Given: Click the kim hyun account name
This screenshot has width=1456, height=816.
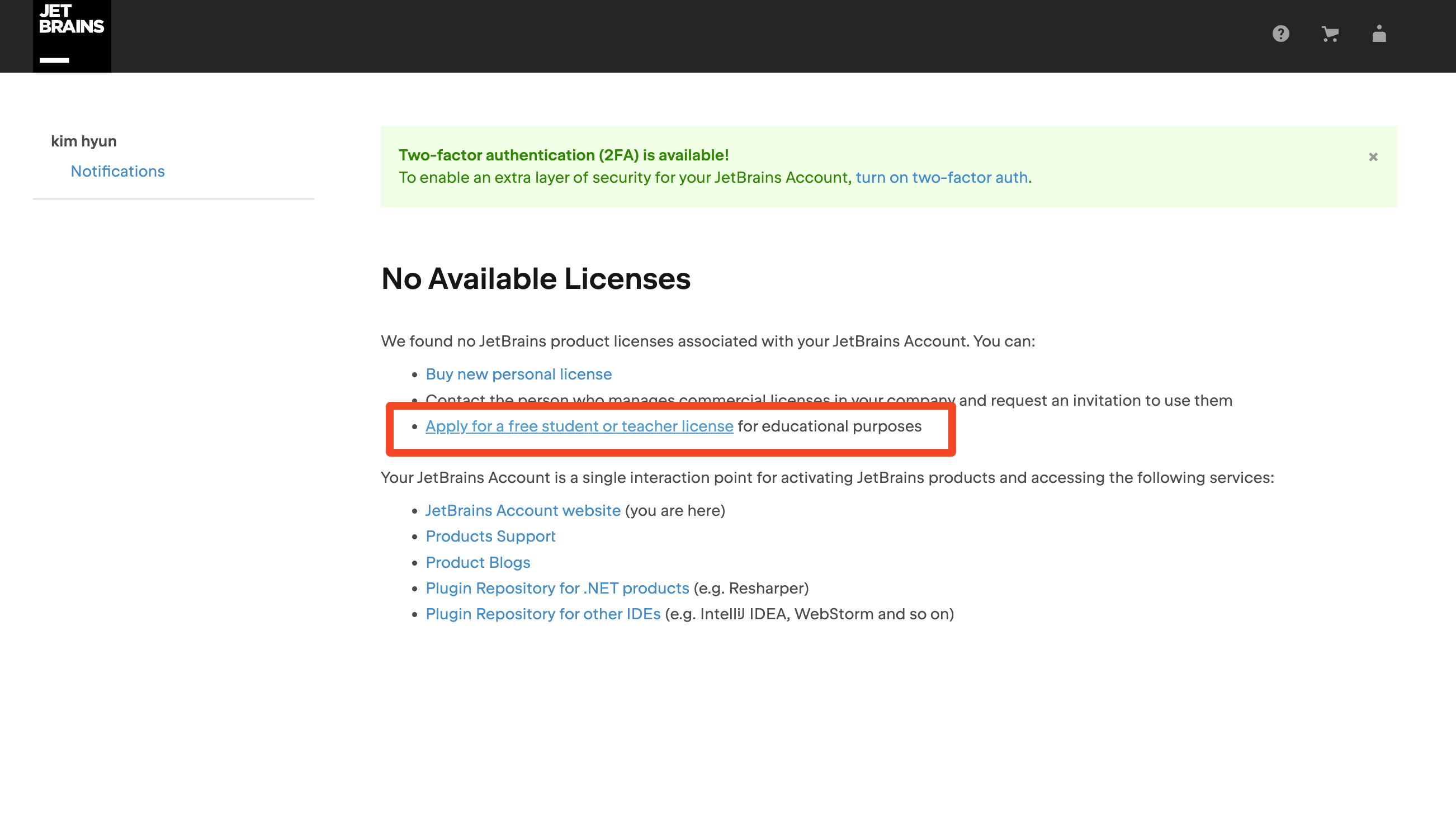Looking at the screenshot, I should click(x=84, y=141).
